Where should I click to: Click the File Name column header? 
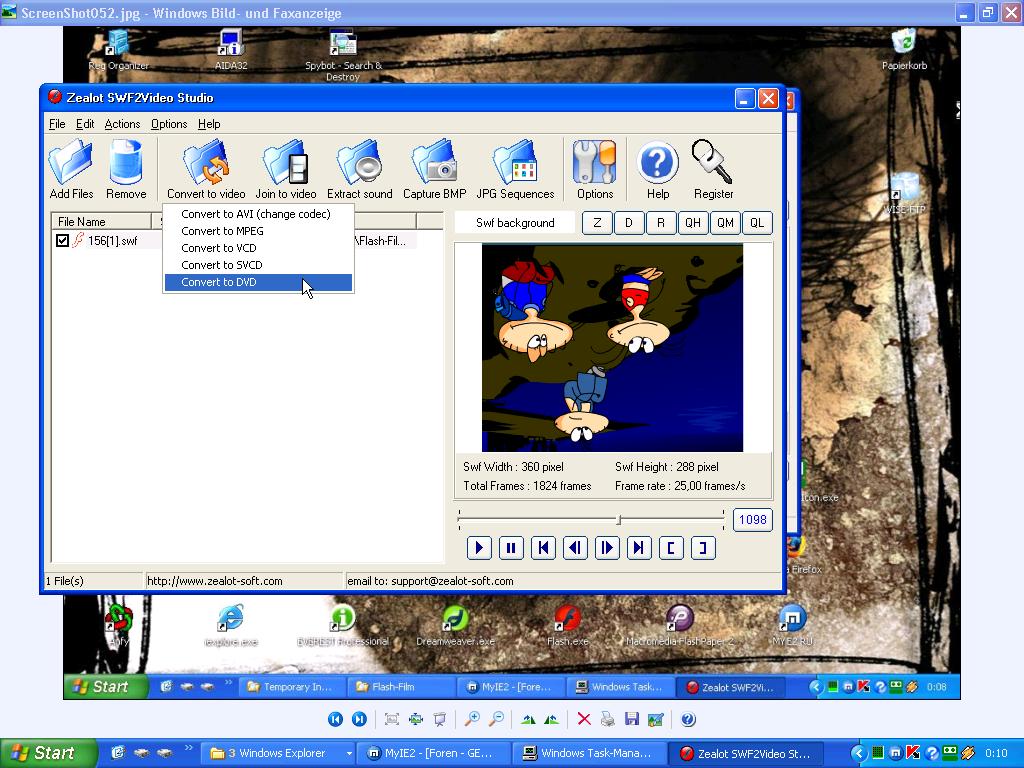(x=101, y=221)
